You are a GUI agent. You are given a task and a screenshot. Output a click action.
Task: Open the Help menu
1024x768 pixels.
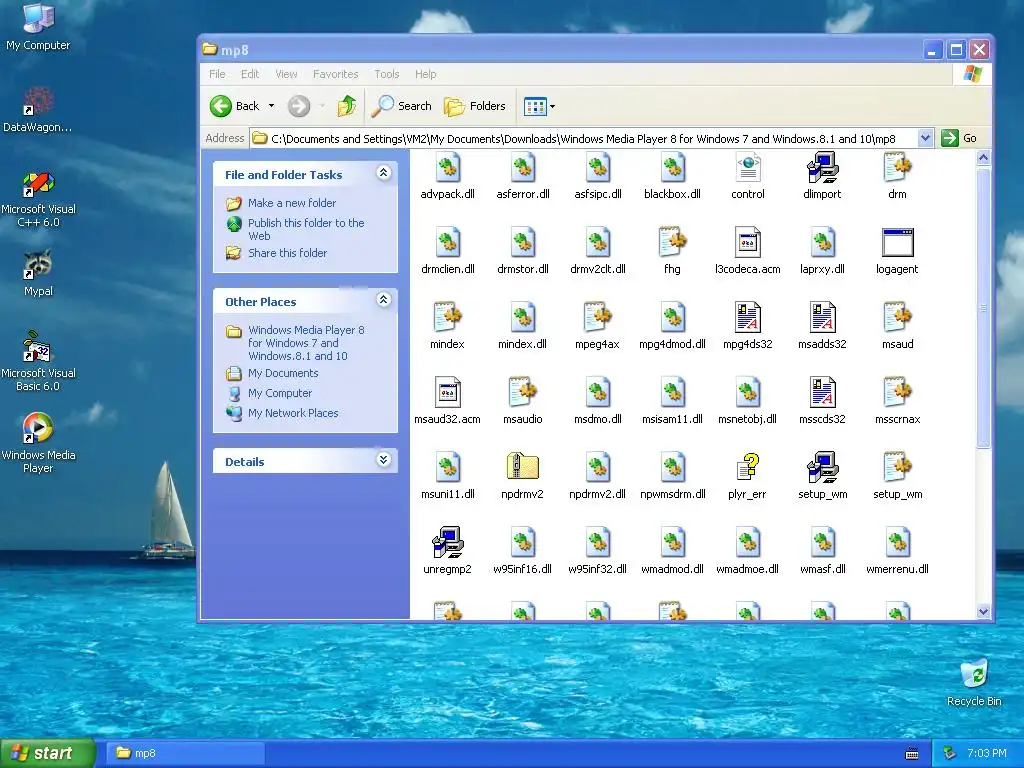click(x=425, y=74)
